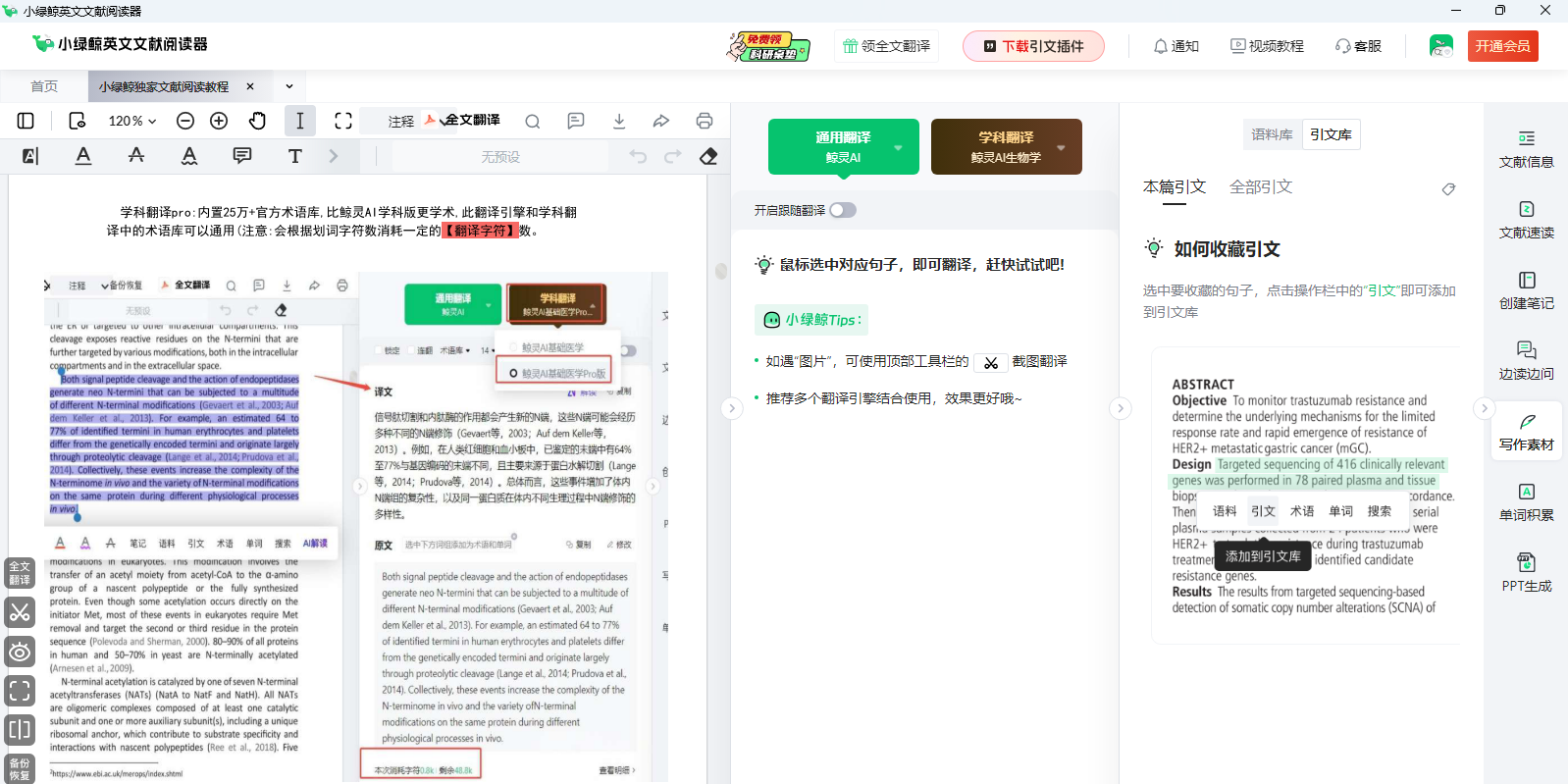
Task: Expand the tab list dropdown arrow
Action: [x=289, y=86]
